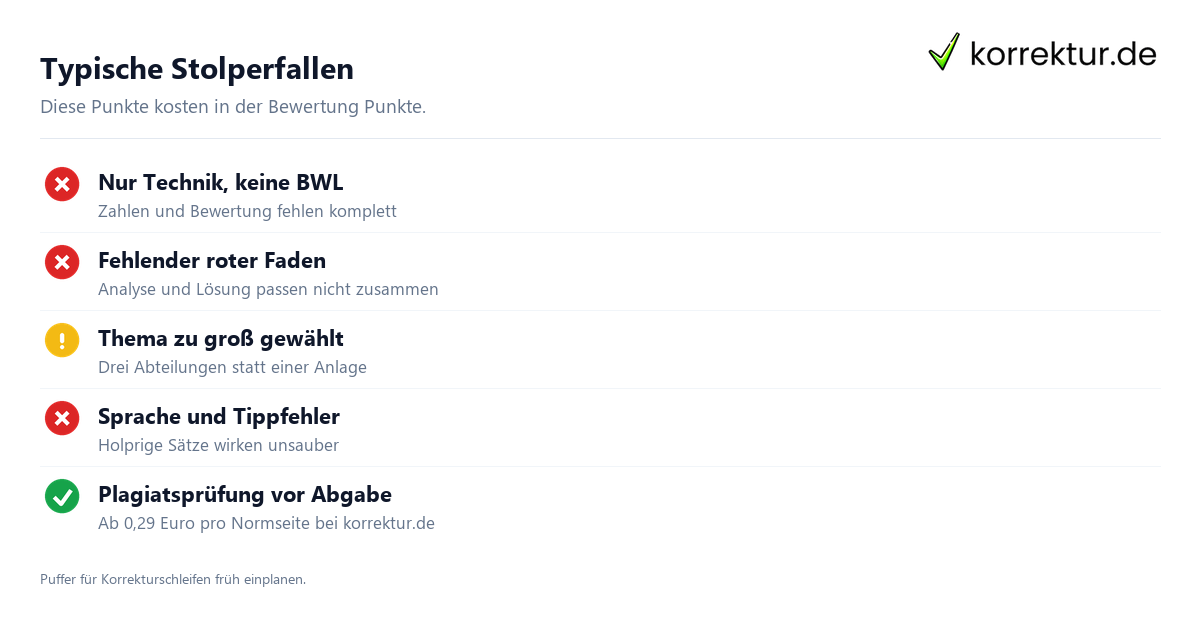
Task: Click the subtitle about Bewertung Punkte
Action: click(x=233, y=107)
